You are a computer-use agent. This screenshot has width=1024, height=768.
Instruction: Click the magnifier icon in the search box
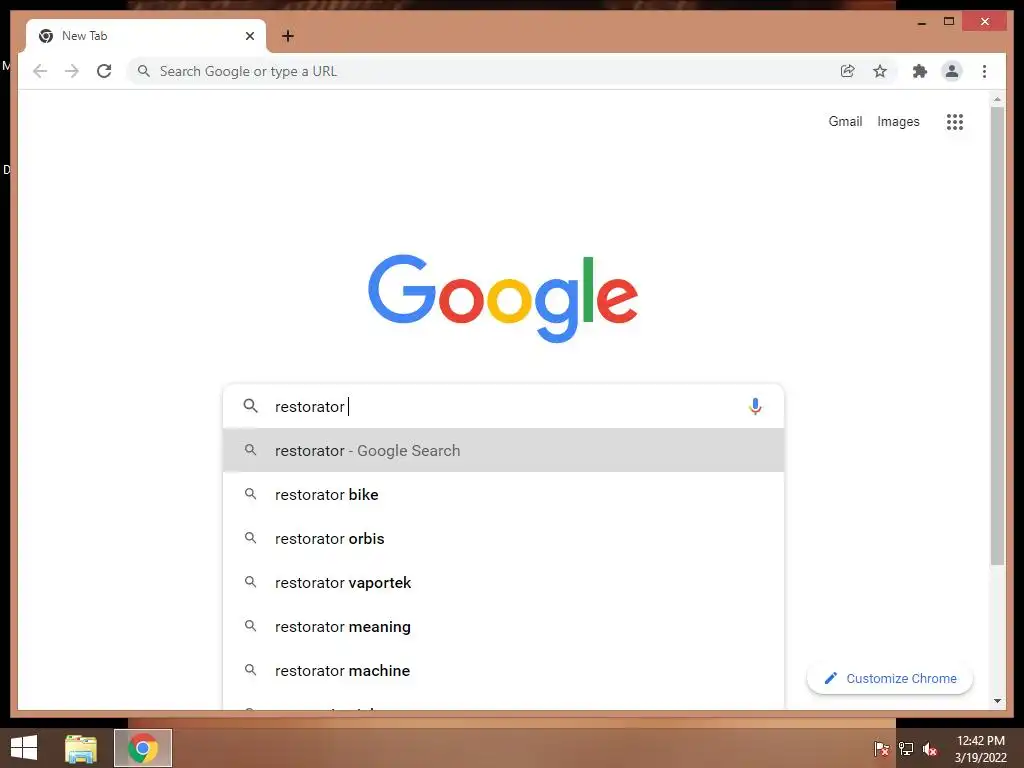pyautogui.click(x=250, y=406)
